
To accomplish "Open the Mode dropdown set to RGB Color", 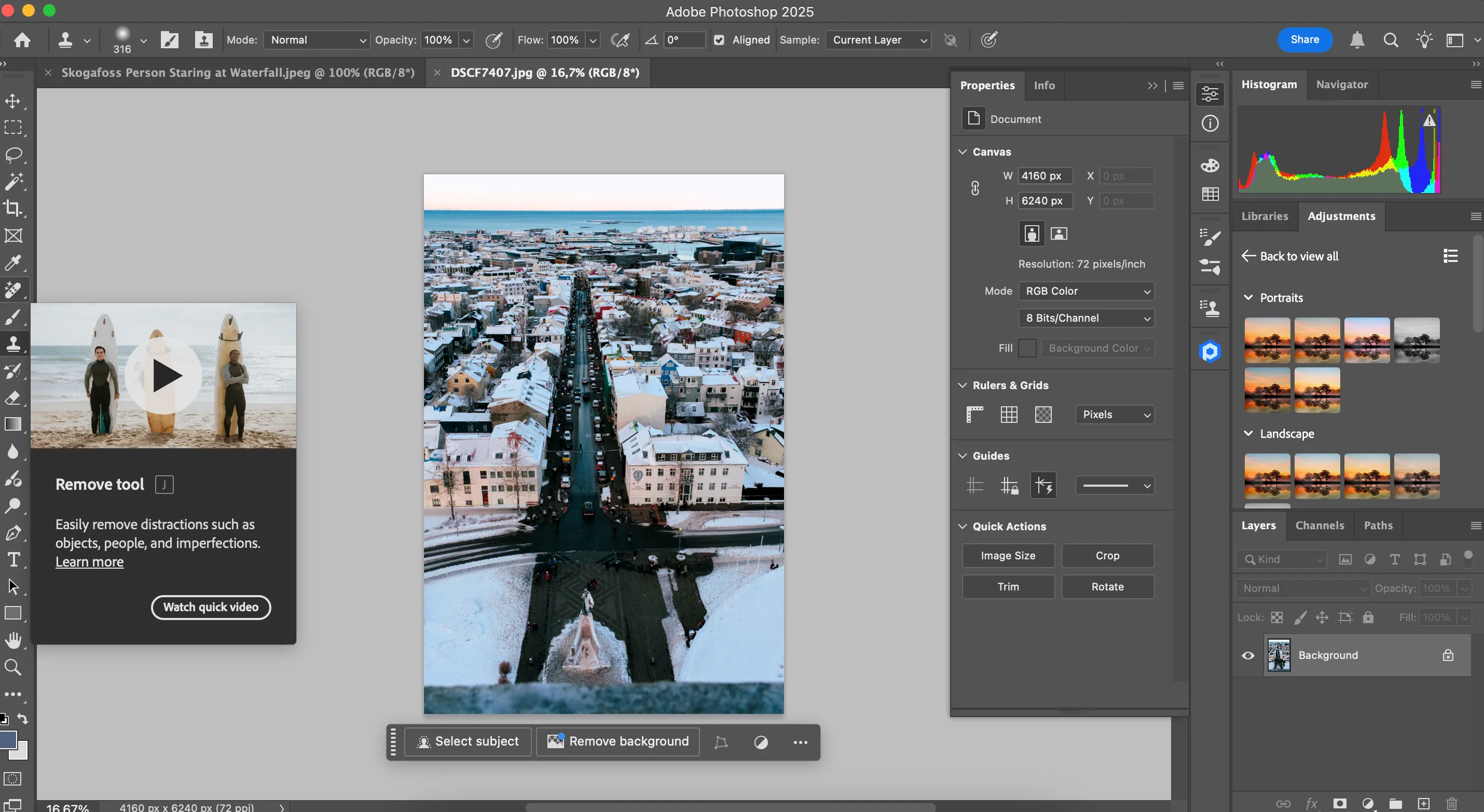I will point(1087,291).
